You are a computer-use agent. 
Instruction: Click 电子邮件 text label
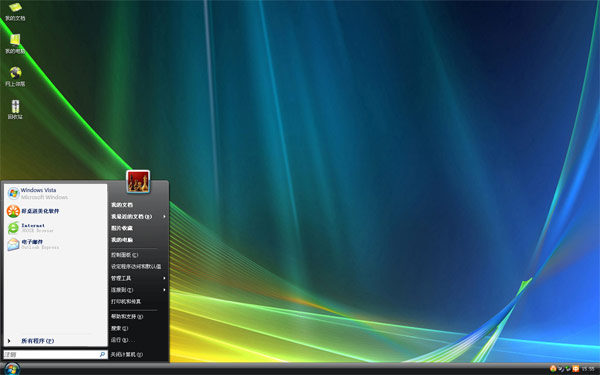[32, 242]
